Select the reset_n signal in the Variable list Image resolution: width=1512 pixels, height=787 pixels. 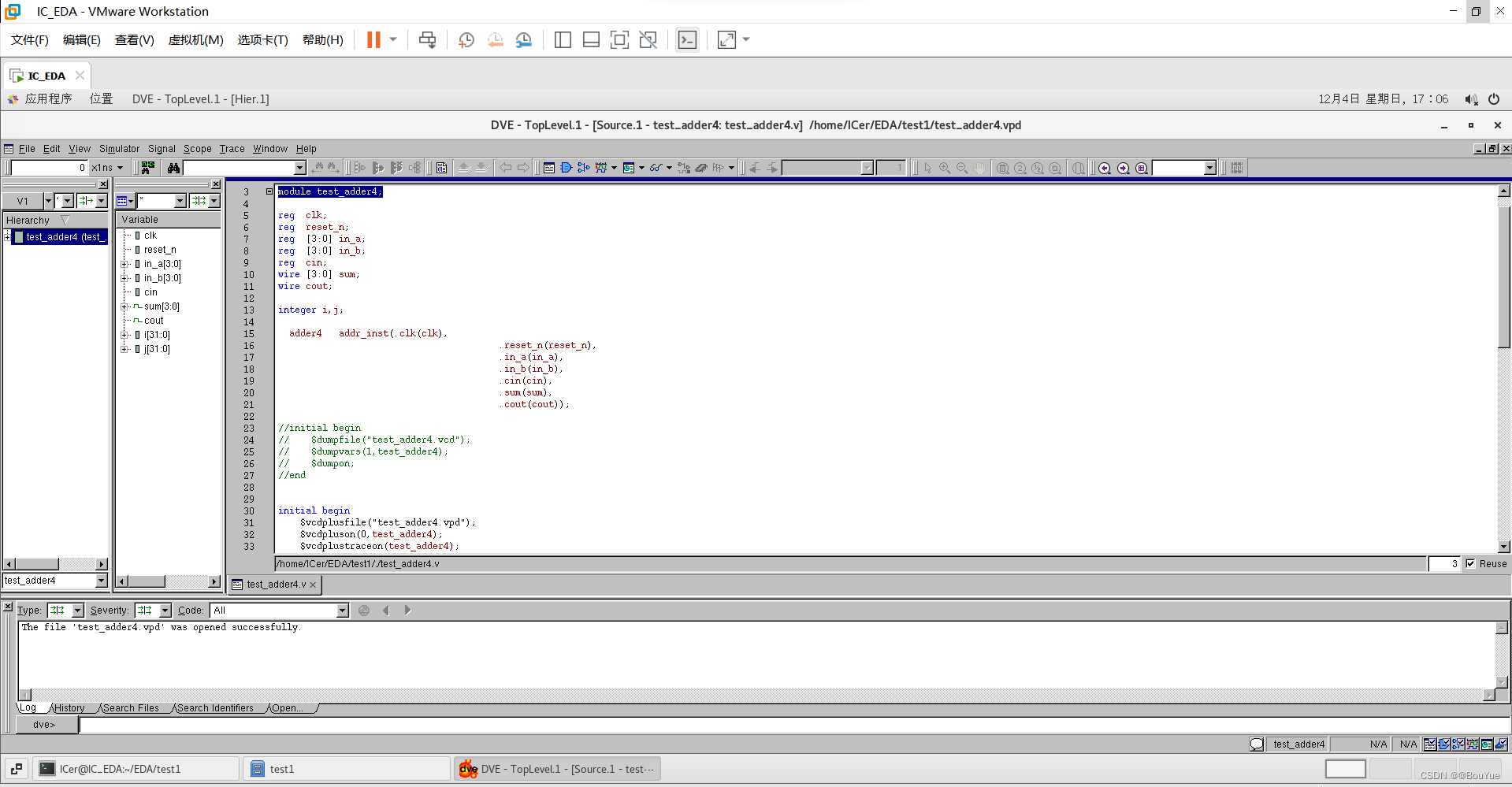(x=160, y=250)
